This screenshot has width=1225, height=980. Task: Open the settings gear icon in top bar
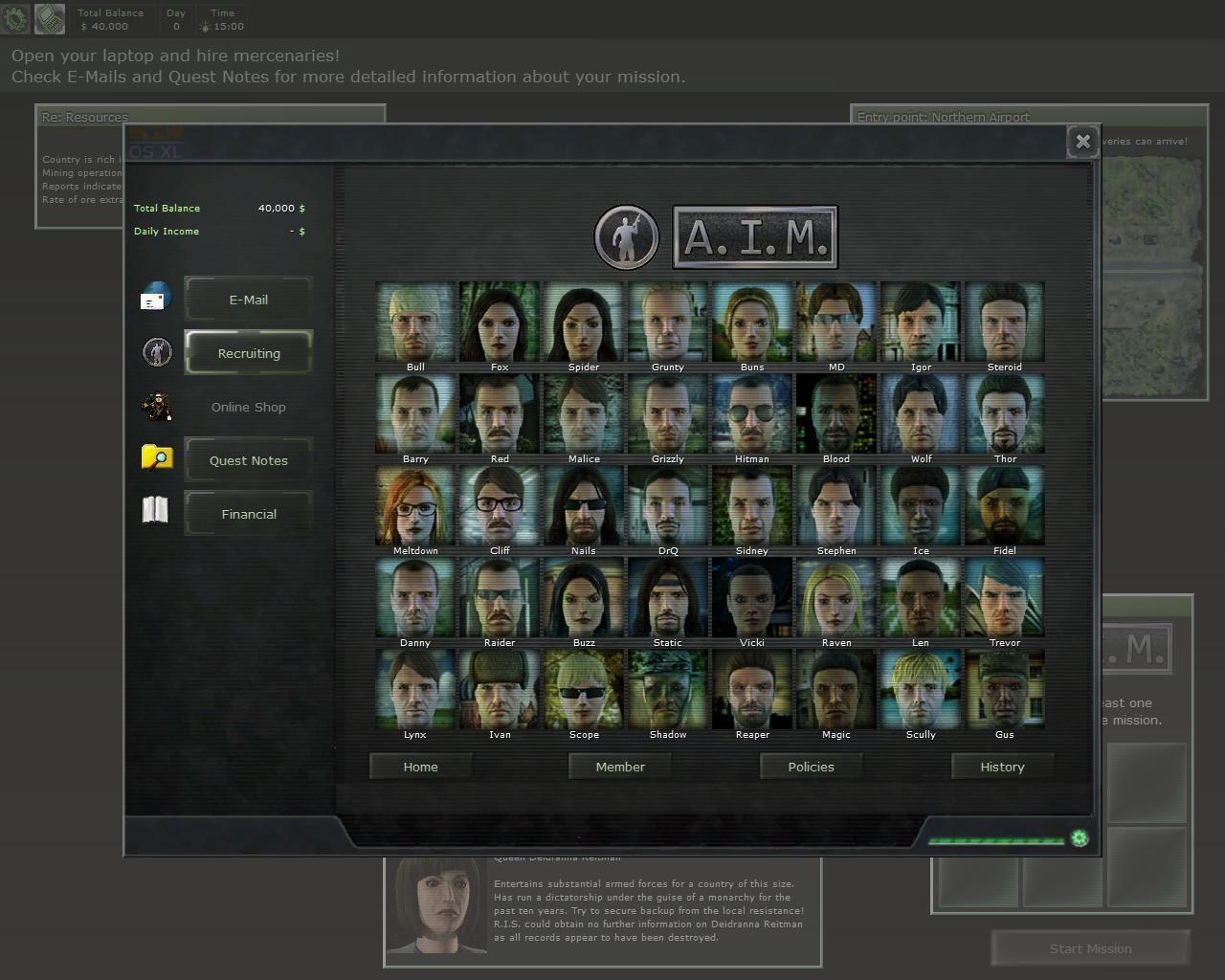pyautogui.click(x=16, y=17)
